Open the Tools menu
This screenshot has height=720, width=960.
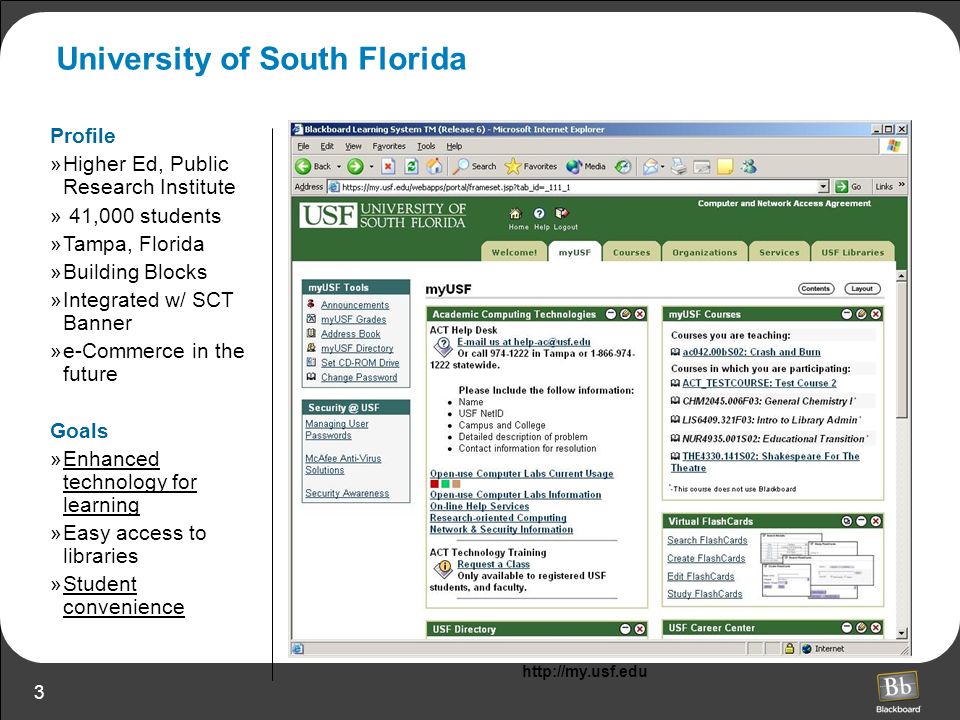click(x=426, y=146)
